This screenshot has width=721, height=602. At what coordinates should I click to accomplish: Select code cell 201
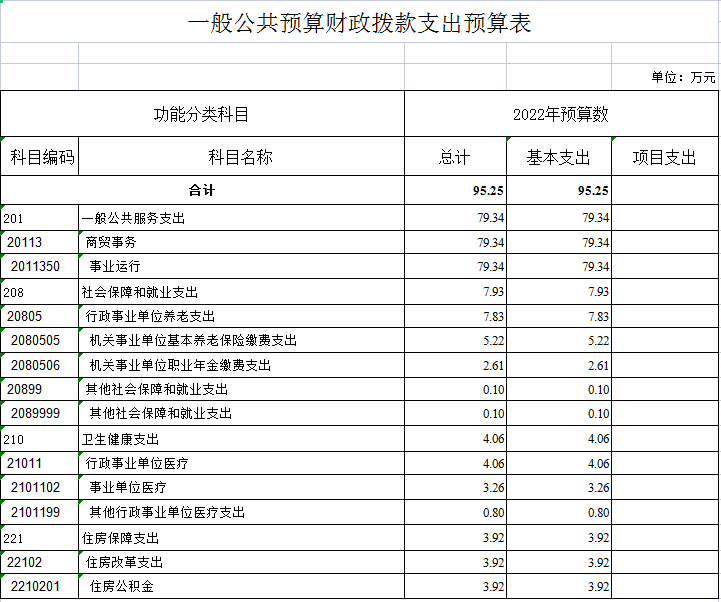click(40, 218)
